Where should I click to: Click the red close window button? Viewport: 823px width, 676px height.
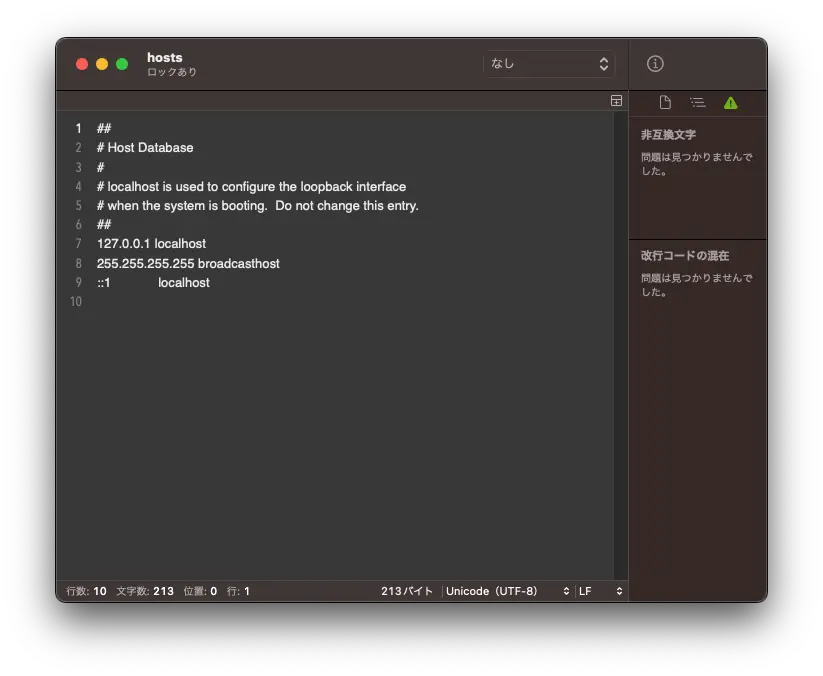click(82, 64)
